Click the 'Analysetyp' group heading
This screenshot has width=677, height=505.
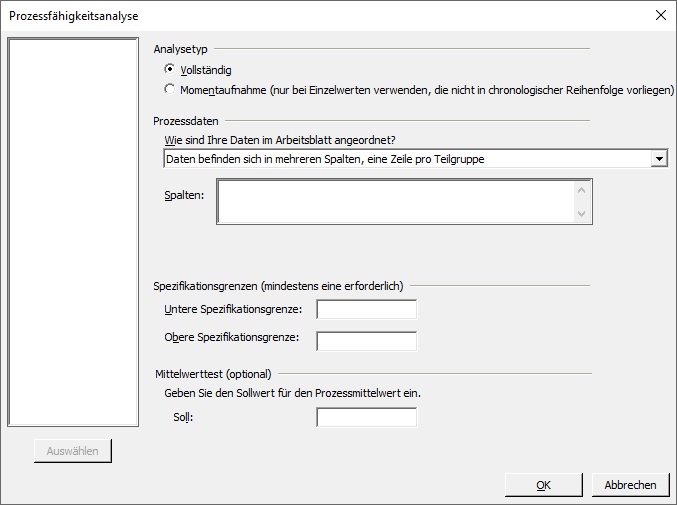180,49
